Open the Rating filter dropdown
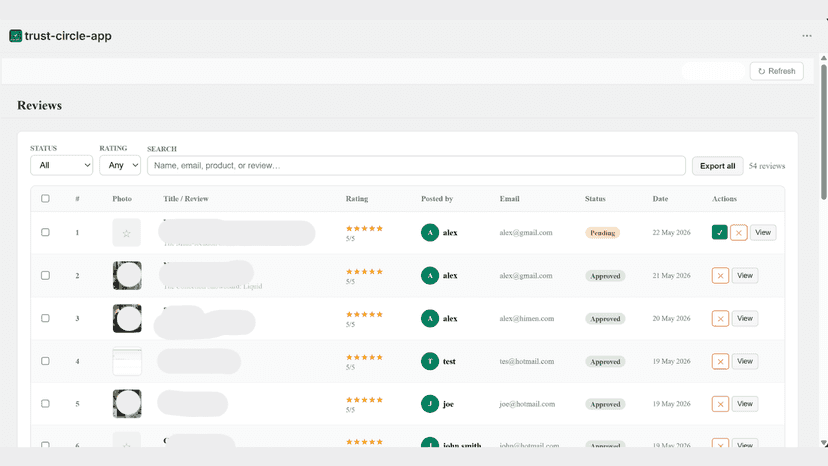This screenshot has height=466, width=828. [x=120, y=165]
